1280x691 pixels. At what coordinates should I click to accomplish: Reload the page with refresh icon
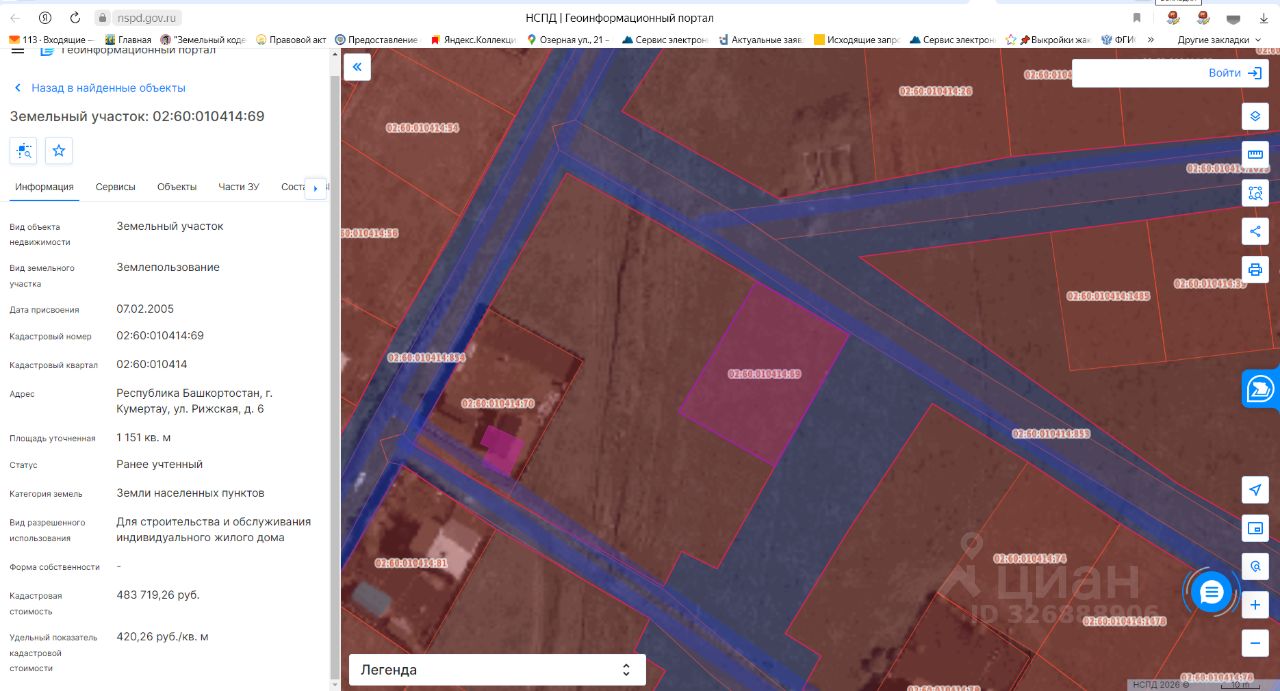click(75, 18)
